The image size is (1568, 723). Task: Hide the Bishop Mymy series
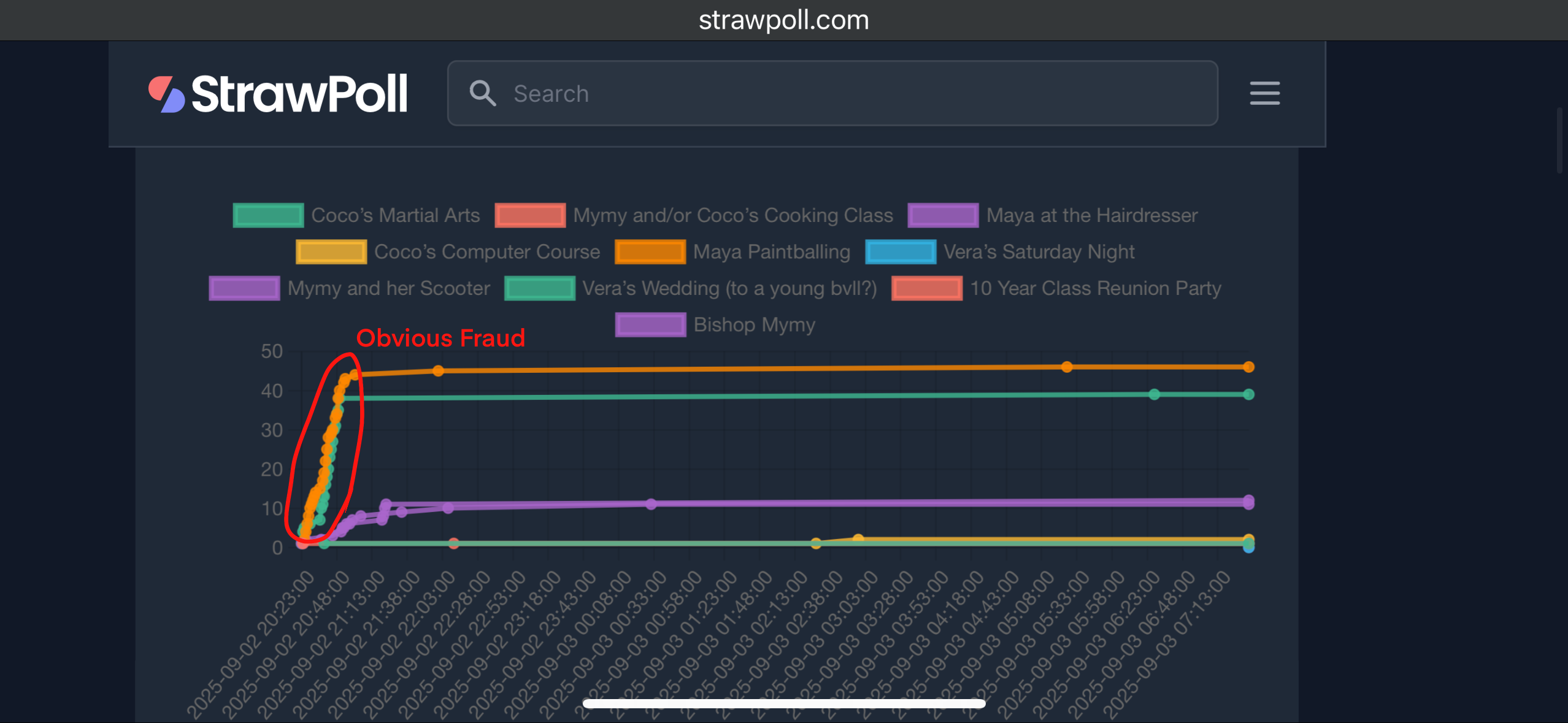650,324
